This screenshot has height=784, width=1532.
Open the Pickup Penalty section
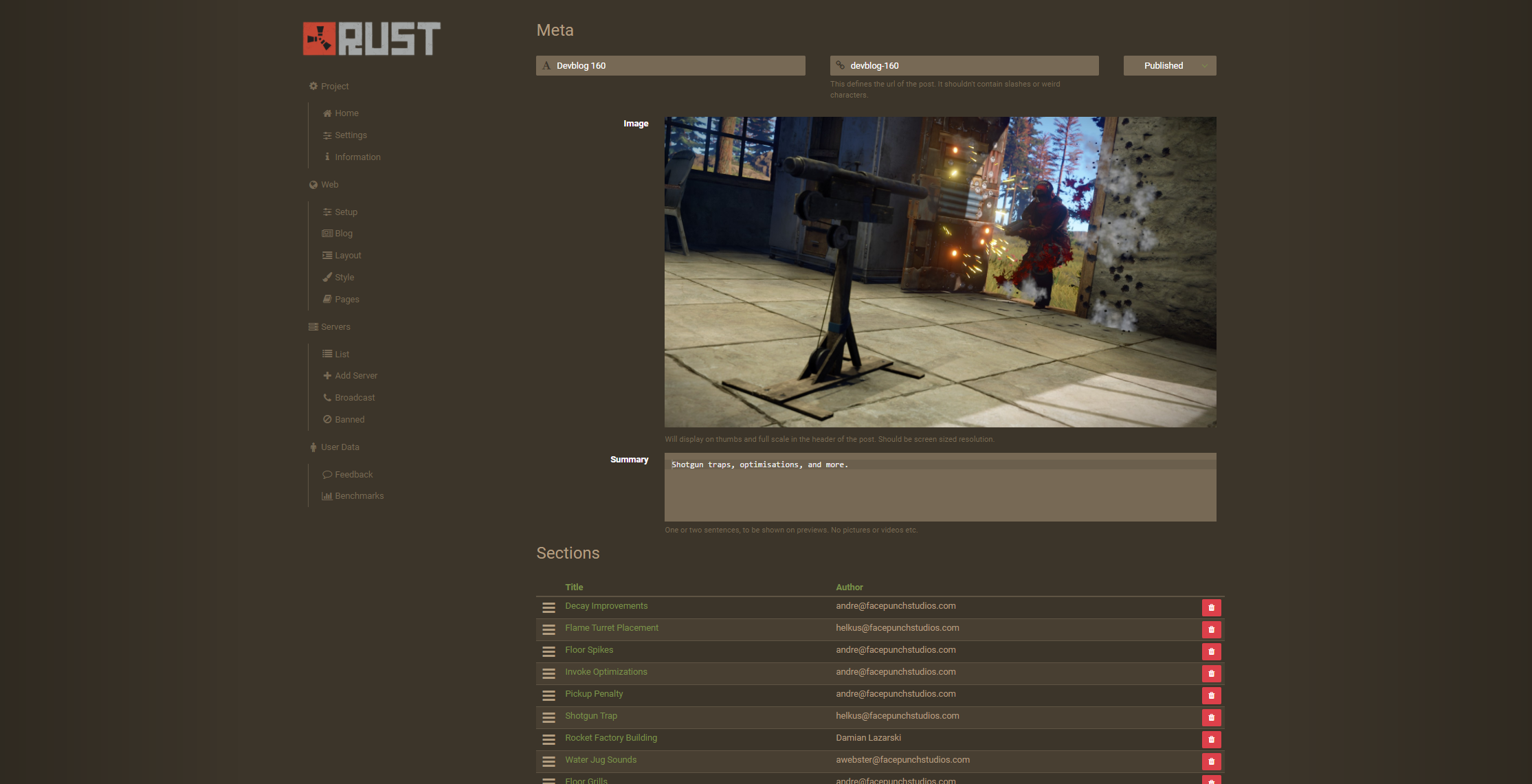click(x=594, y=694)
